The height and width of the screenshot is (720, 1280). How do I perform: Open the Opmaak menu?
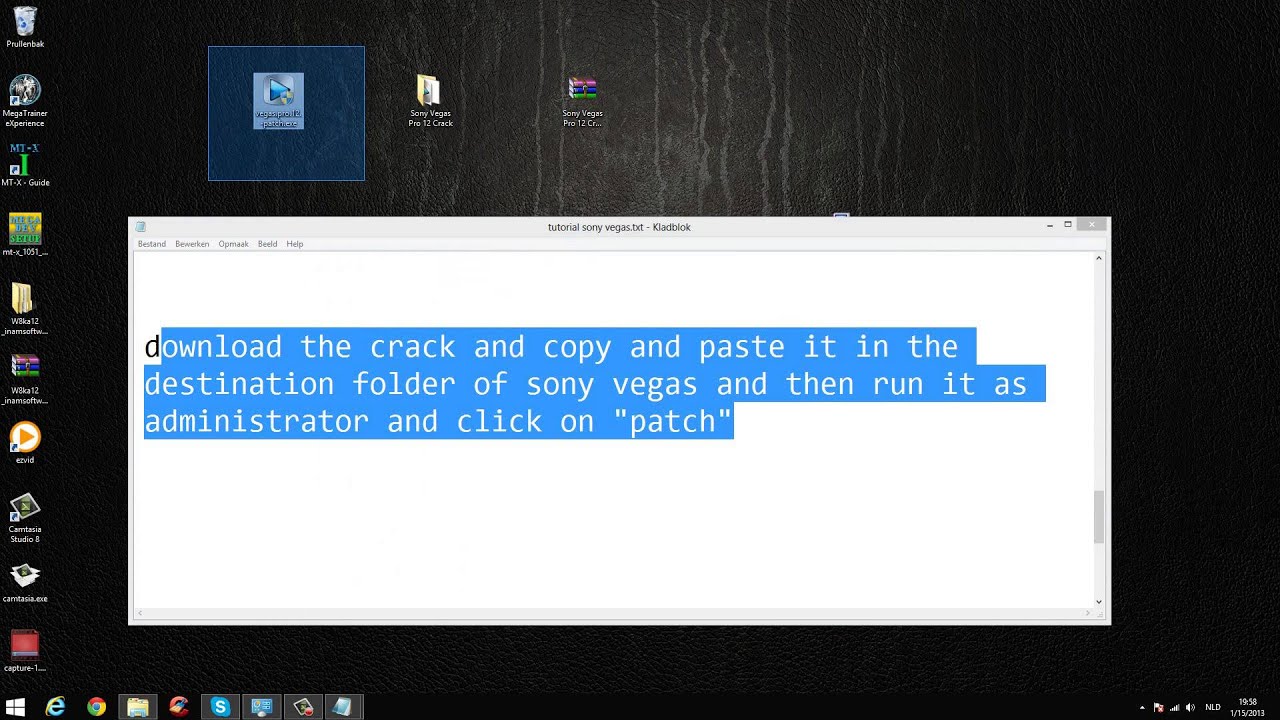pyautogui.click(x=233, y=244)
